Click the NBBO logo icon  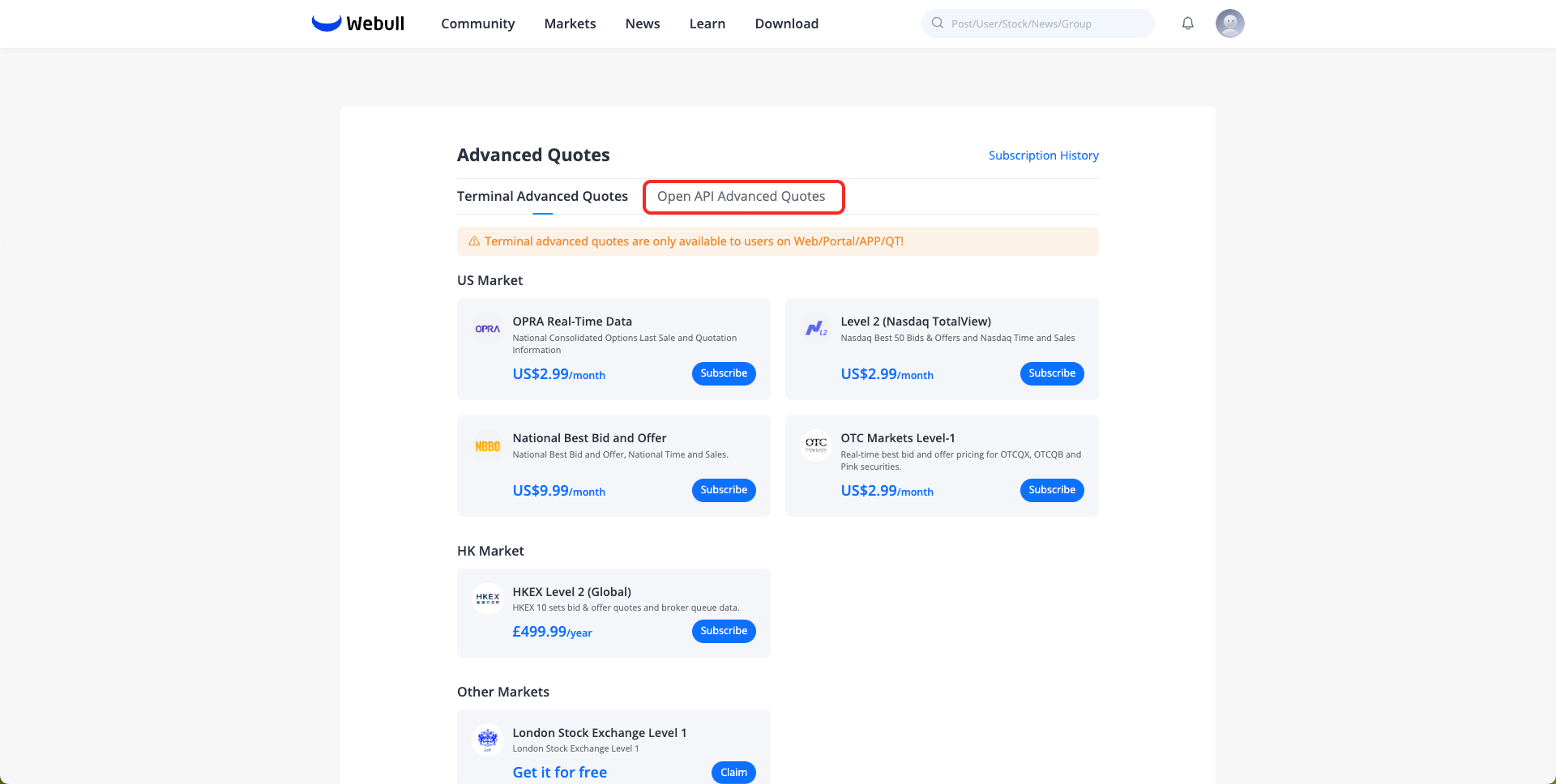pos(488,445)
